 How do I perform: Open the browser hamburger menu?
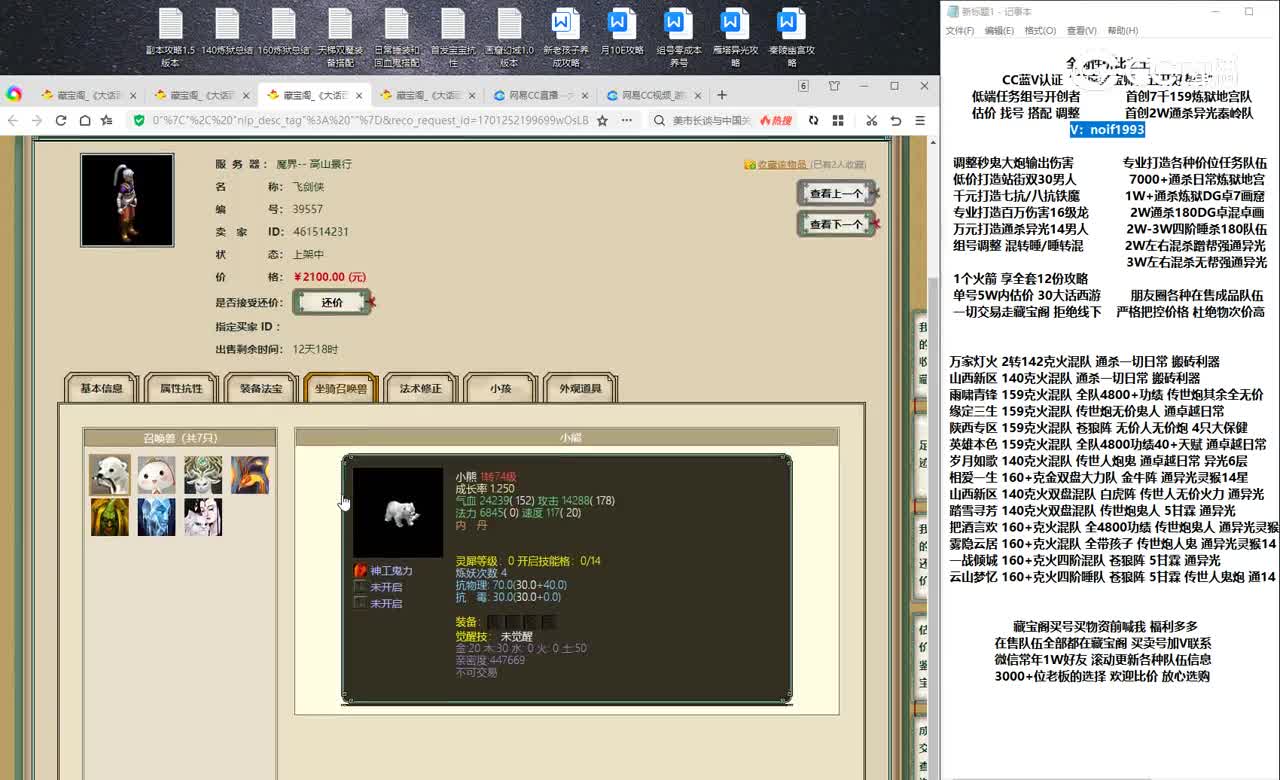(920, 120)
